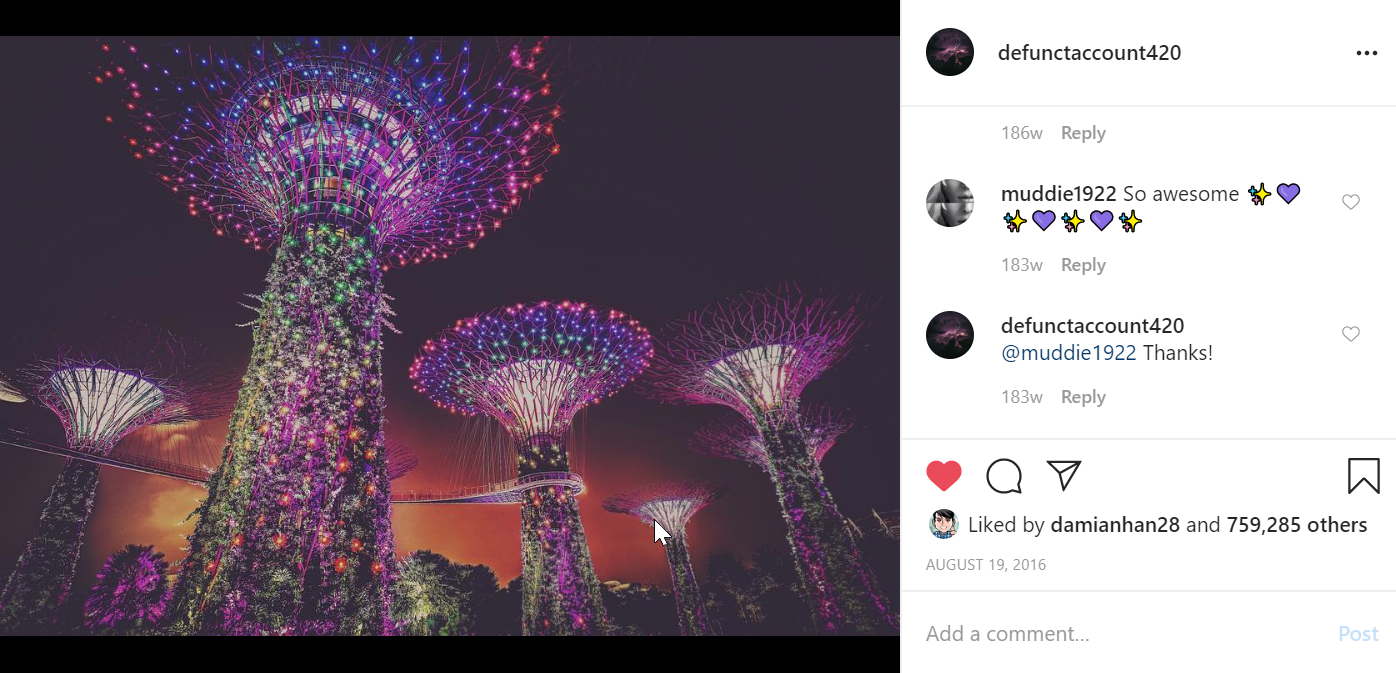The height and width of the screenshot is (673, 1396).
Task: Reply to muddie1922's comment
Action: (x=1083, y=265)
